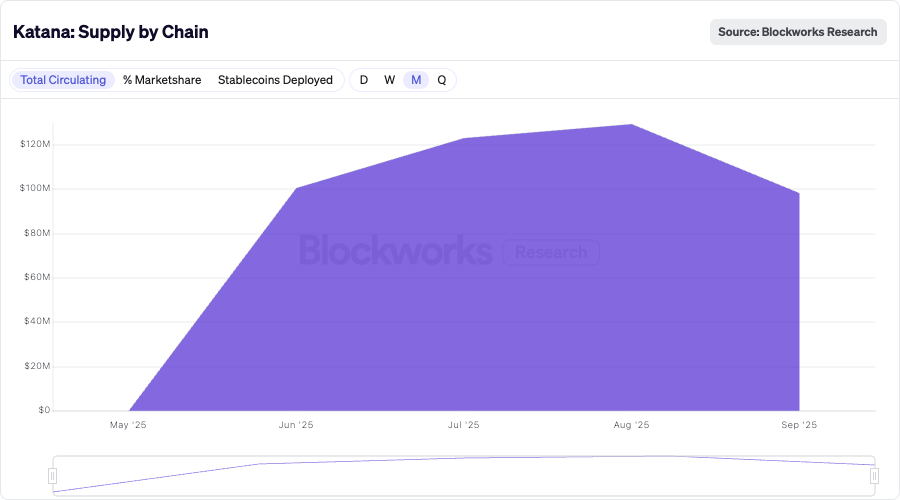This screenshot has width=900, height=500.
Task: Click the area's right edge at Sep '25
Action: (x=798, y=193)
